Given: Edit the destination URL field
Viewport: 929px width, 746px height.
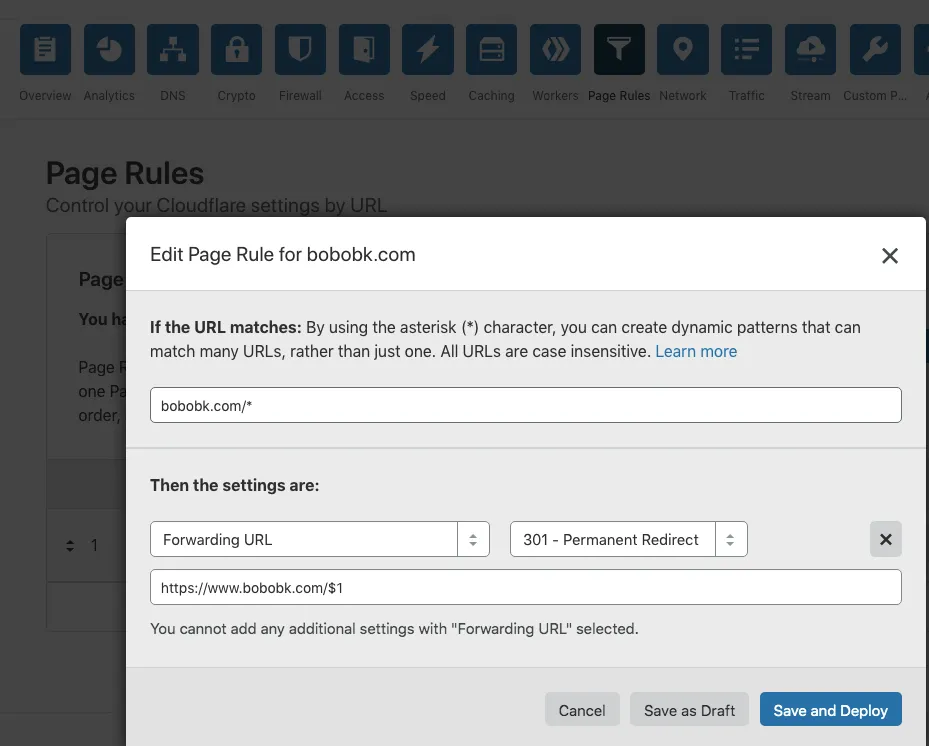Looking at the screenshot, I should (526, 587).
